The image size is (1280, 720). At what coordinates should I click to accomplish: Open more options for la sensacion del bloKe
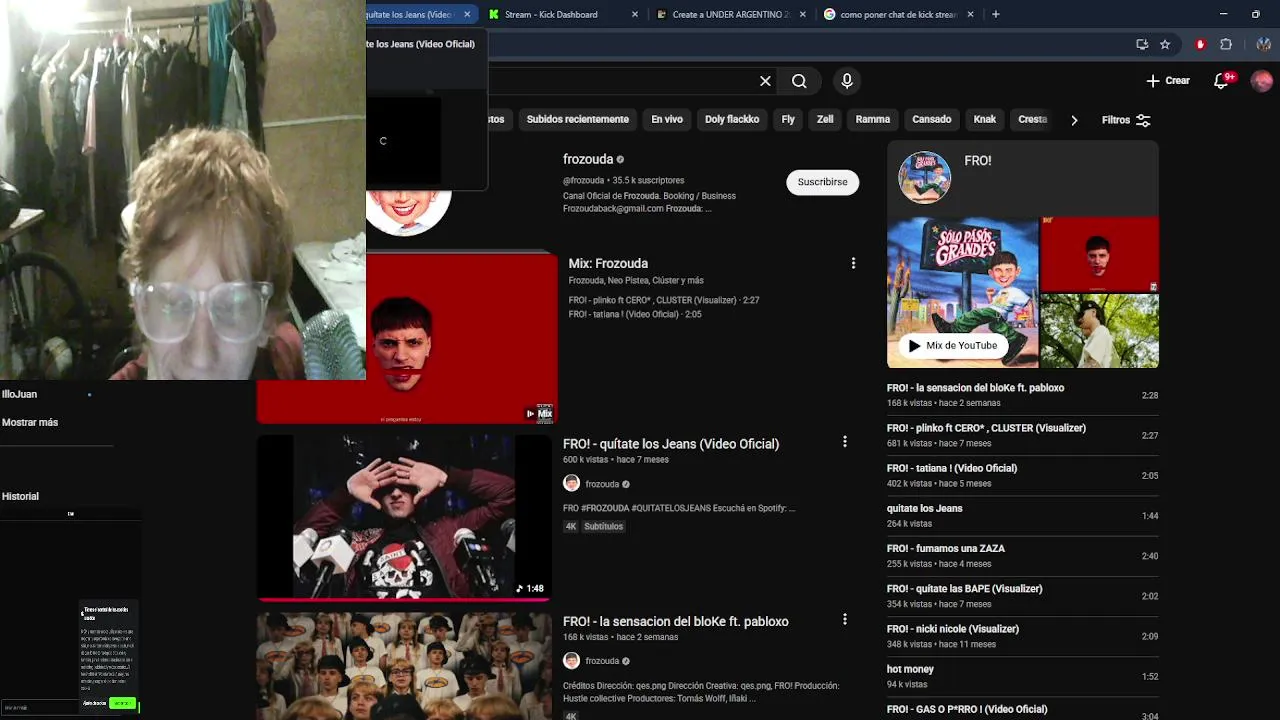click(845, 620)
